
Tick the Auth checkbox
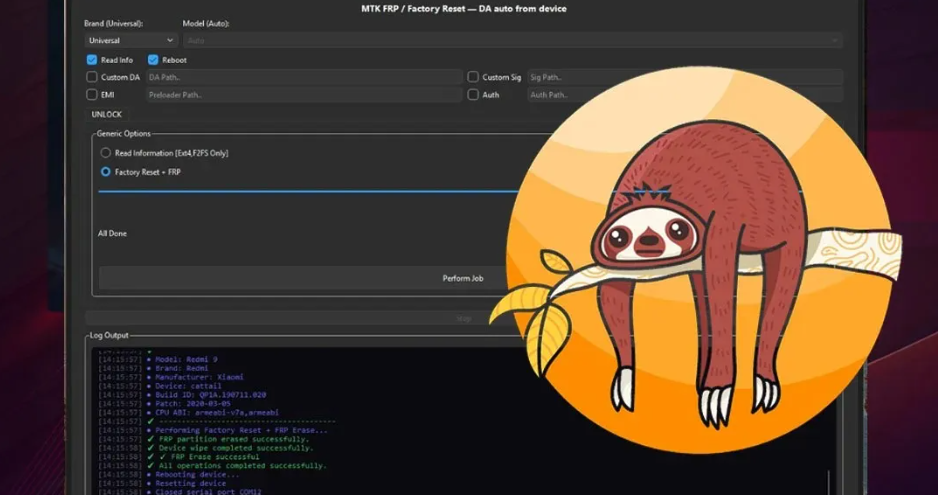pyautogui.click(x=473, y=95)
